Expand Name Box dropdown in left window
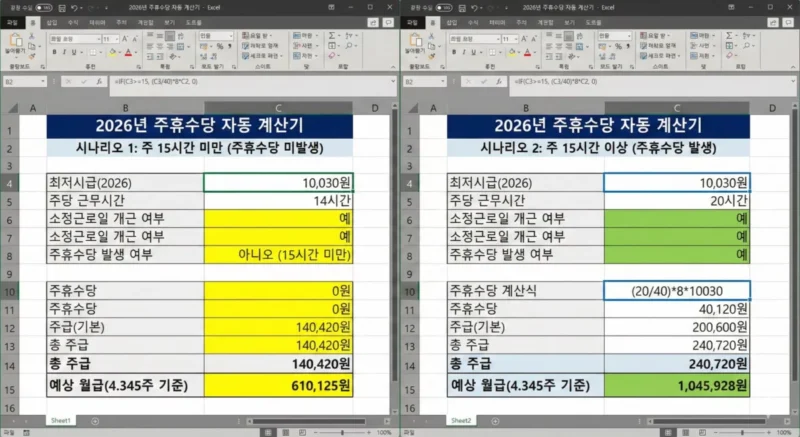Viewport: 800px width, 437px height. pyautogui.click(x=43, y=82)
